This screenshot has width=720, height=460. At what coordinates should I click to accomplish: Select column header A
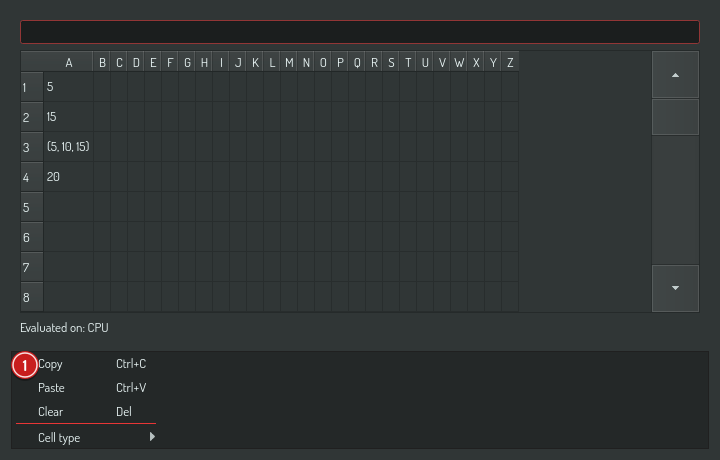pos(68,62)
